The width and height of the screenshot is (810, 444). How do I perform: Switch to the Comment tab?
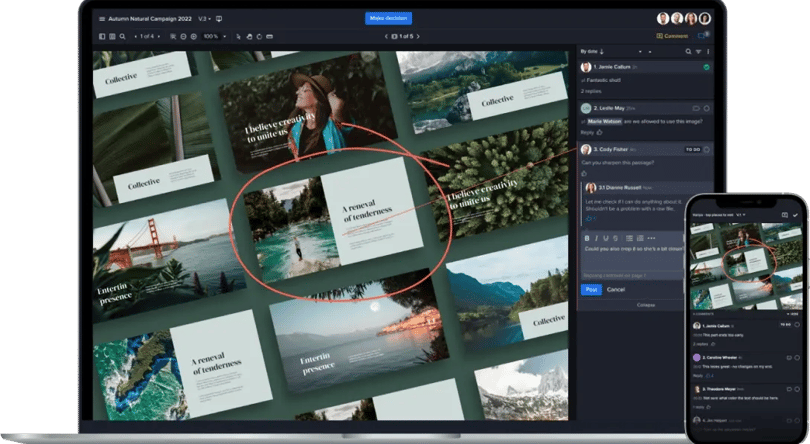[x=673, y=36]
